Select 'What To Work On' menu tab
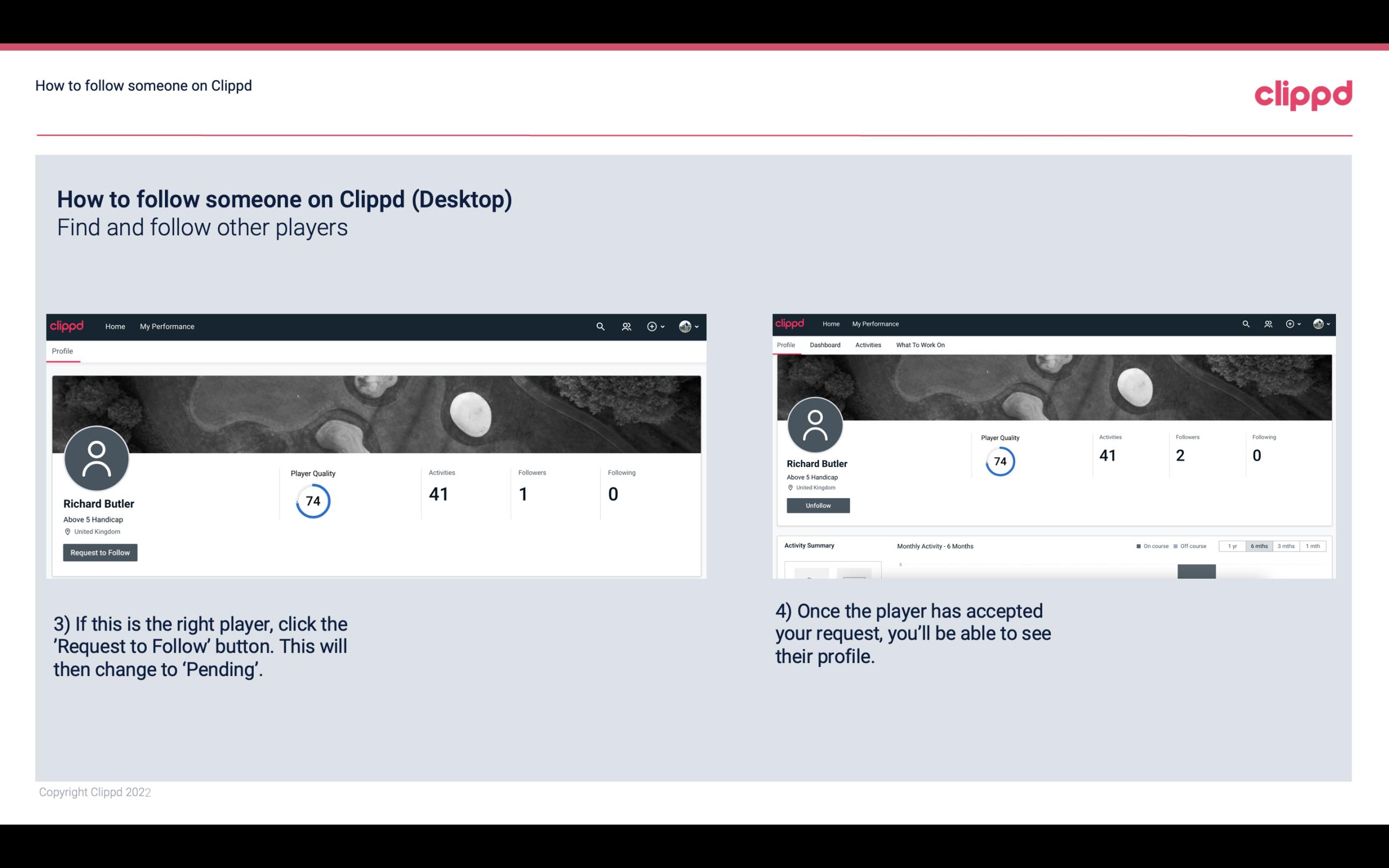The image size is (1389, 868). coord(920,345)
